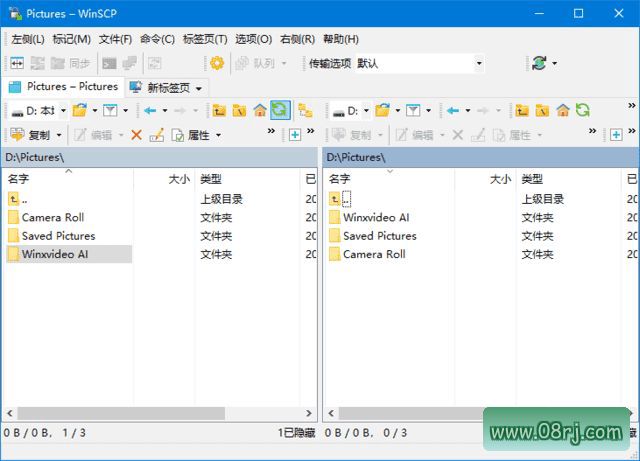Open directory icon in right panel toolbar
640x461 pixels.
pyautogui.click(x=382, y=110)
